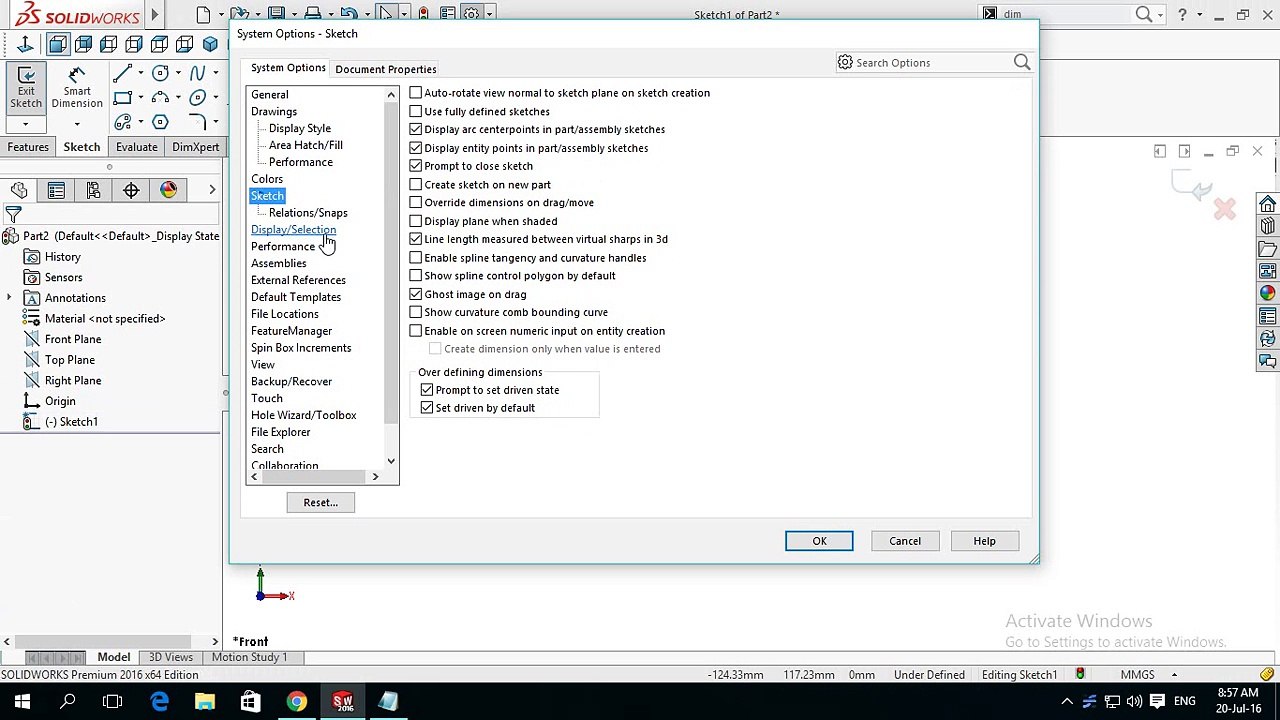Viewport: 1280px width, 720px height.
Task: Open the Line tool dropdown arrow
Action: 141,73
